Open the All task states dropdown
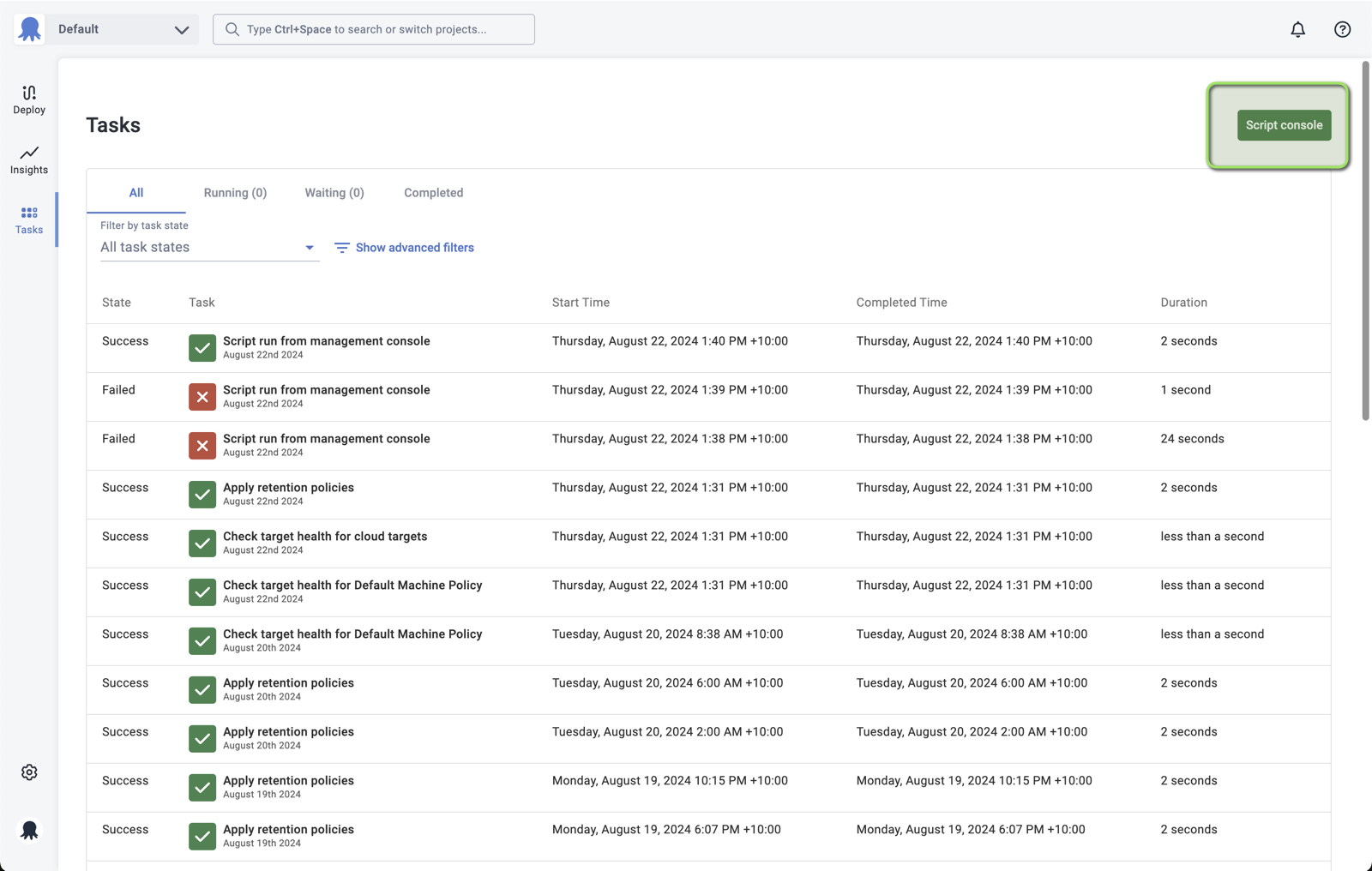The width and height of the screenshot is (1372, 871). pyautogui.click(x=209, y=248)
